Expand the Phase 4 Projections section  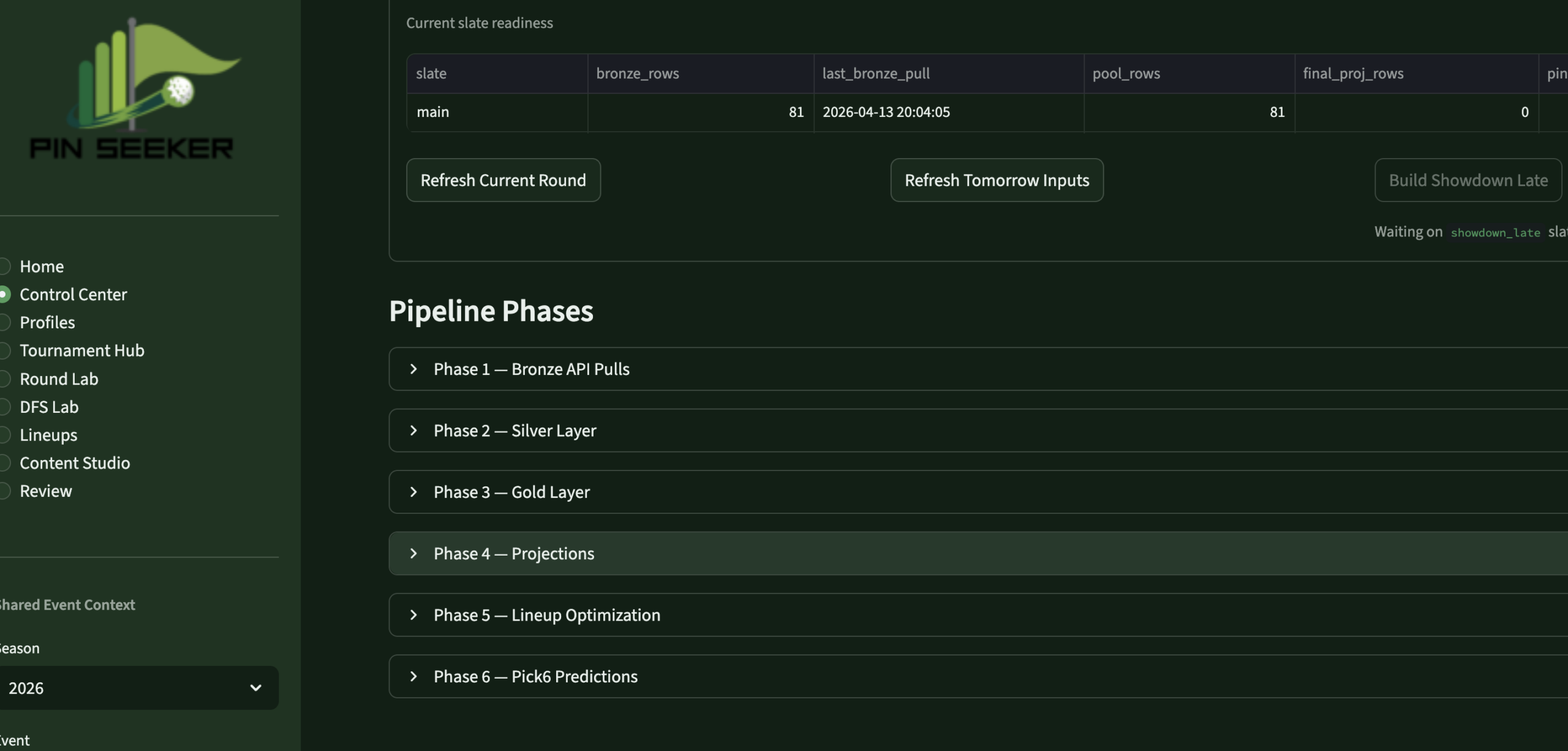513,554
